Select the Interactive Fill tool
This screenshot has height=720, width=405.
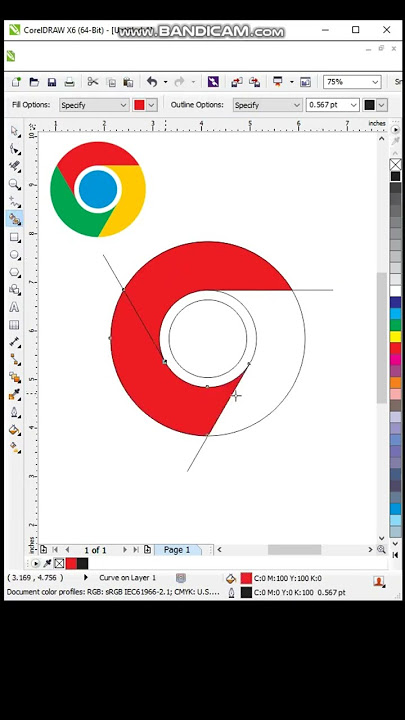click(x=15, y=447)
